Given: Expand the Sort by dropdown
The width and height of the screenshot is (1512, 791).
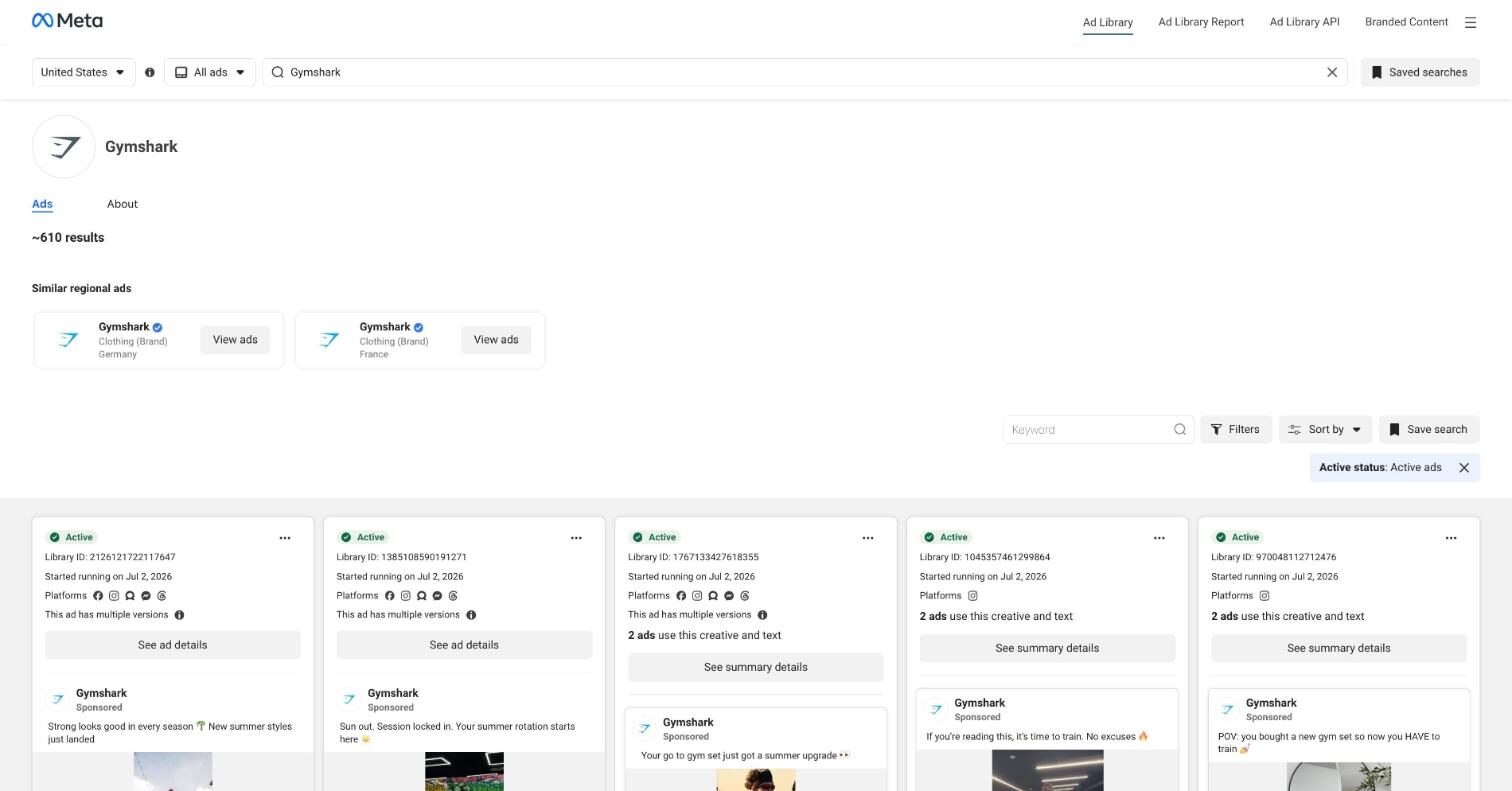Looking at the screenshot, I should [1325, 430].
